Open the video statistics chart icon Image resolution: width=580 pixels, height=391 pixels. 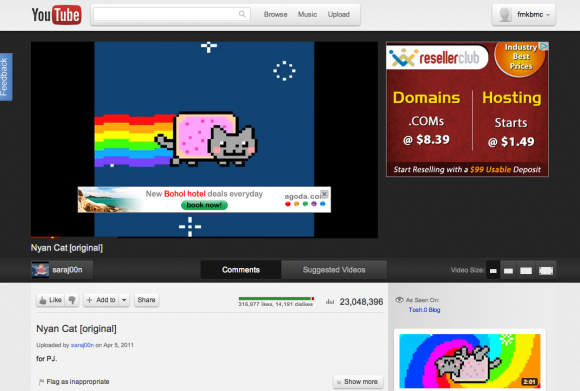coord(330,302)
